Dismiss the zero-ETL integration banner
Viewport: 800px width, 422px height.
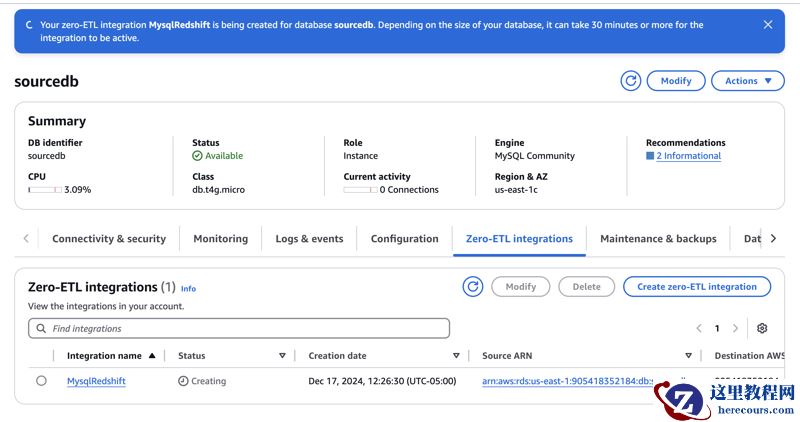pyautogui.click(x=767, y=24)
